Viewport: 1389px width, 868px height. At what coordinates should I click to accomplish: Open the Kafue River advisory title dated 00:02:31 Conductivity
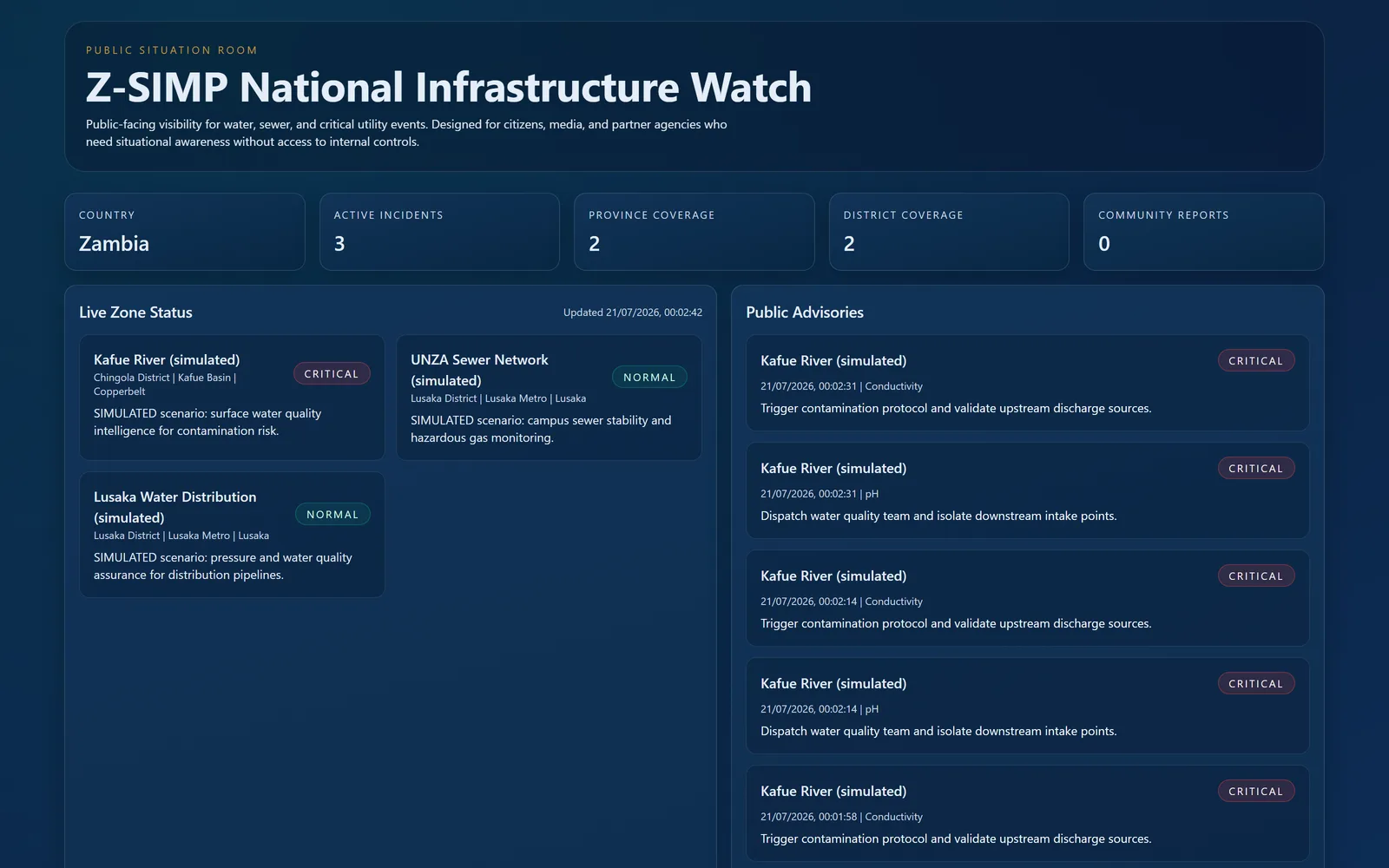coord(833,360)
